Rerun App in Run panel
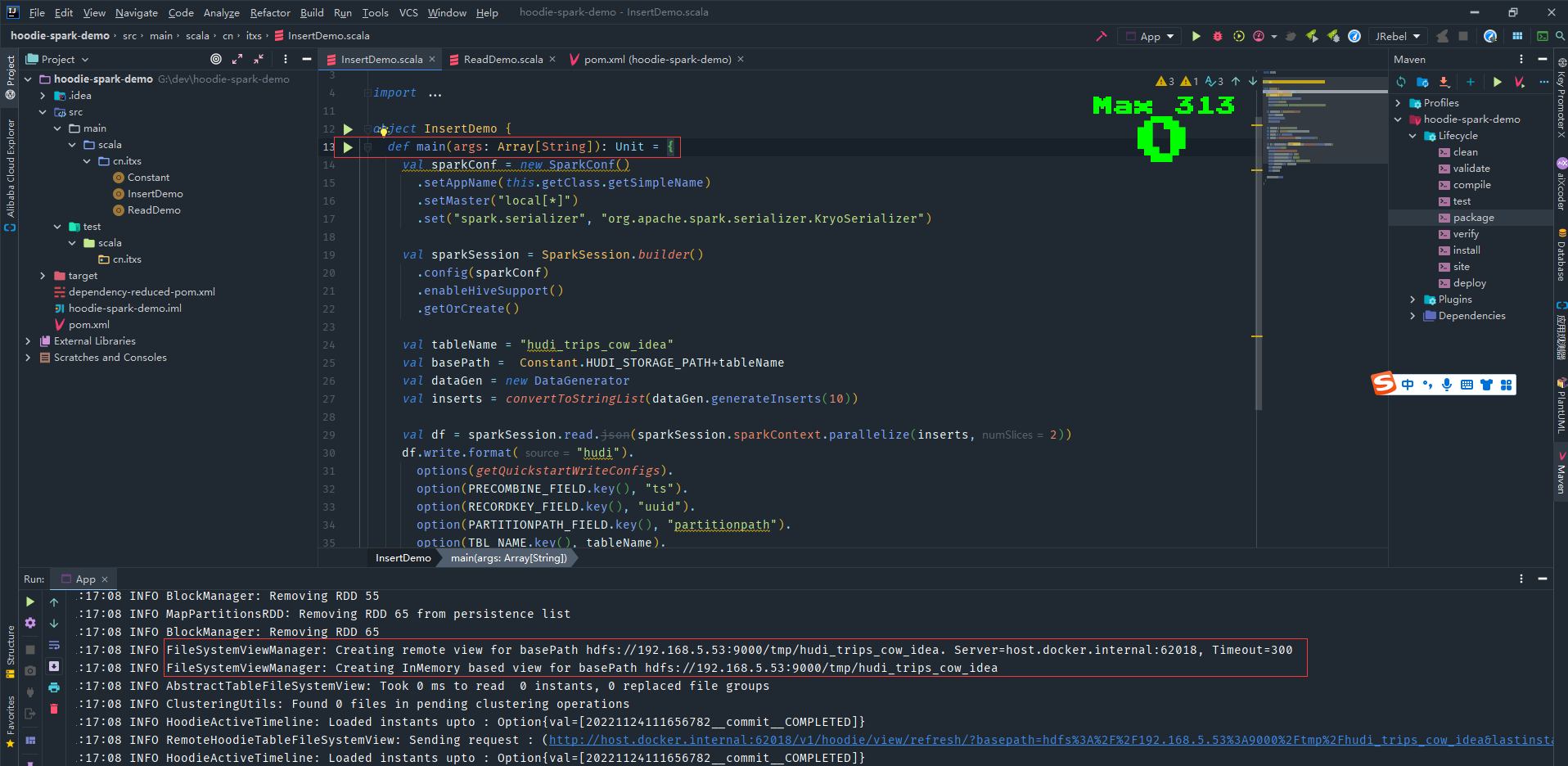The image size is (1568, 766). coord(30,602)
